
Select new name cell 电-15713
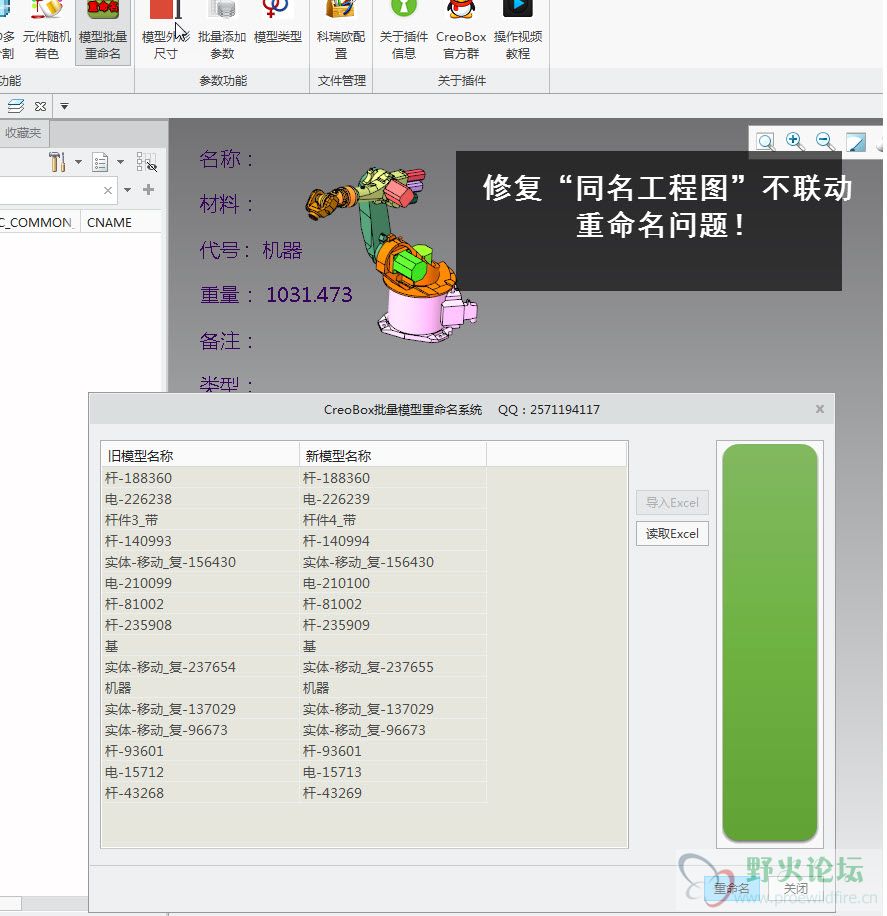[393, 772]
